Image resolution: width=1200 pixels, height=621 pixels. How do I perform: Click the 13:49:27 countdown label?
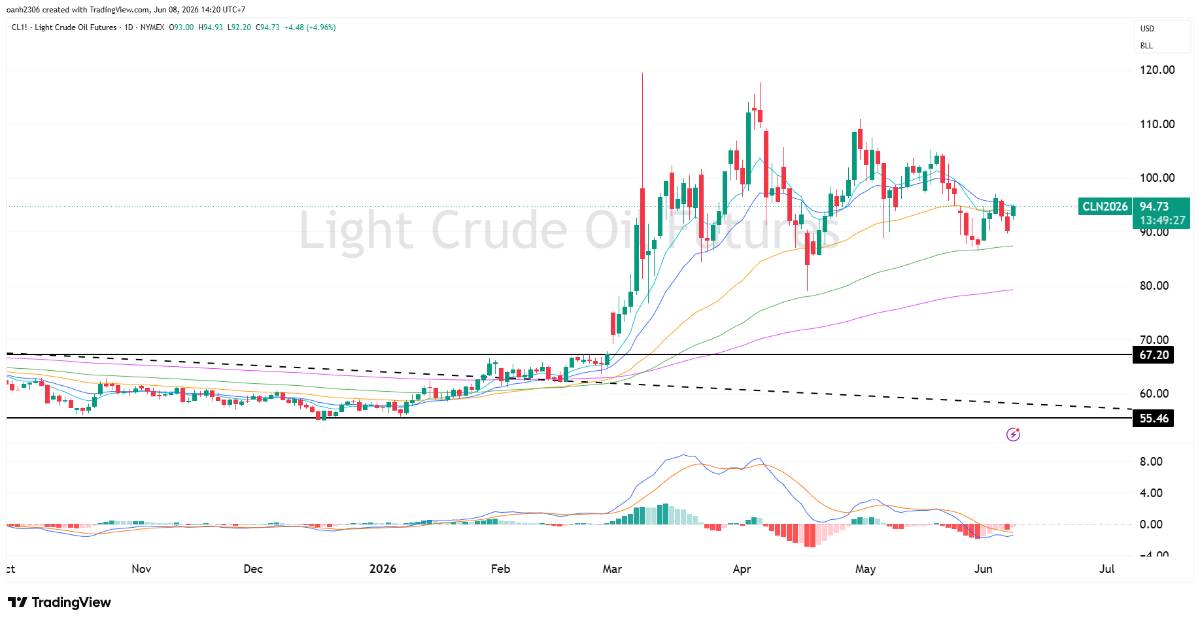(1162, 221)
